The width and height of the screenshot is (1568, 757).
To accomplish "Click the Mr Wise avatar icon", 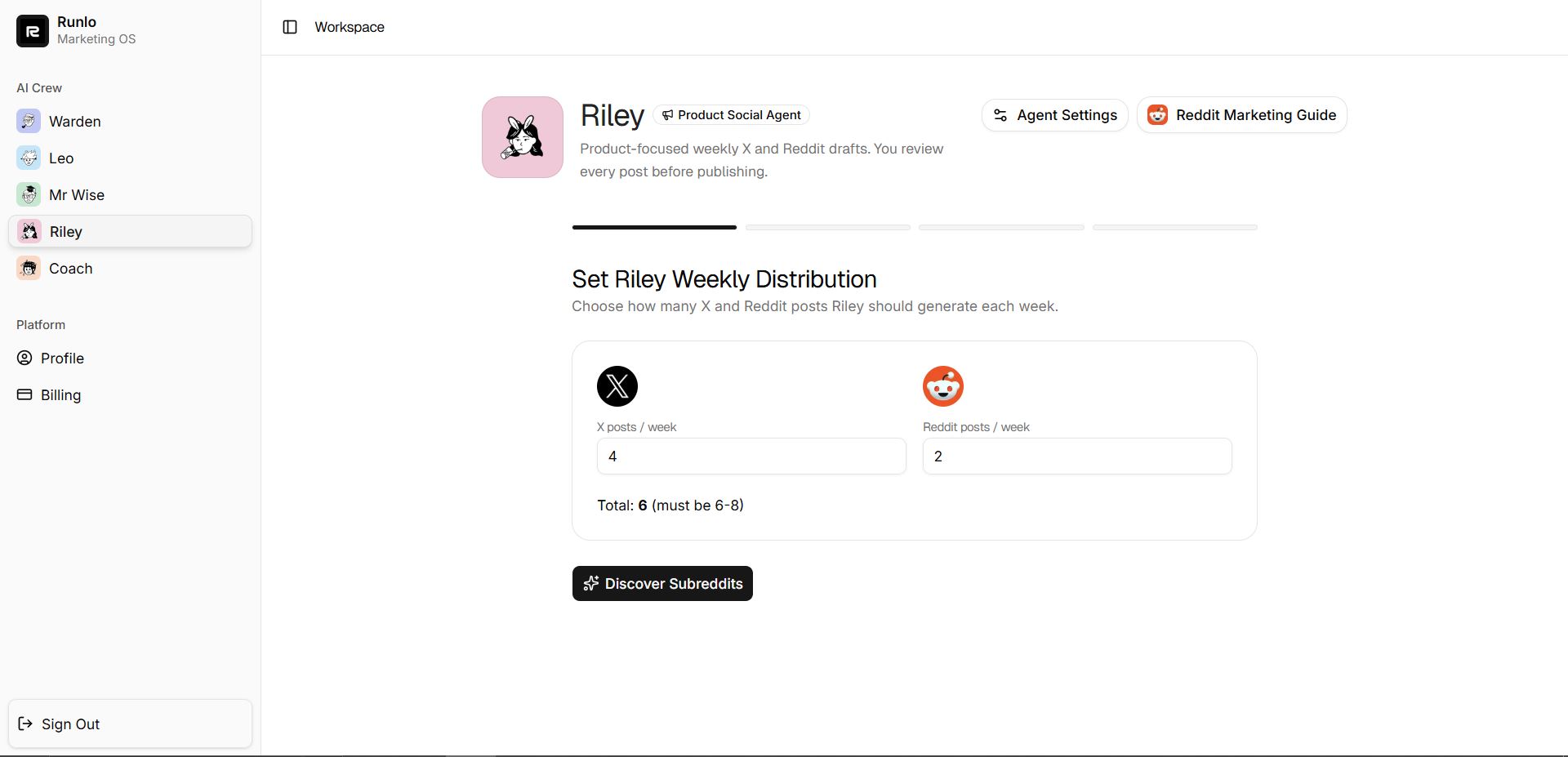I will coord(29,194).
